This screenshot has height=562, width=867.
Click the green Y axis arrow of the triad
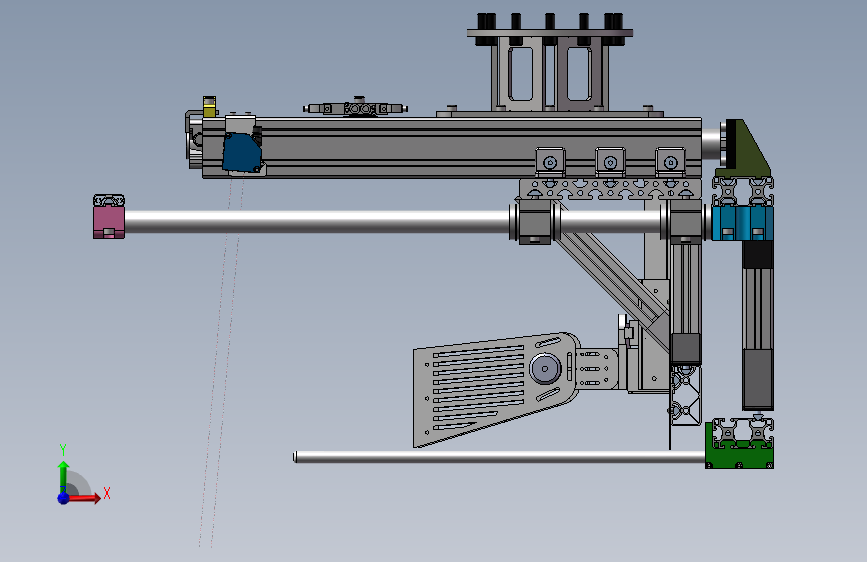pyautogui.click(x=63, y=476)
